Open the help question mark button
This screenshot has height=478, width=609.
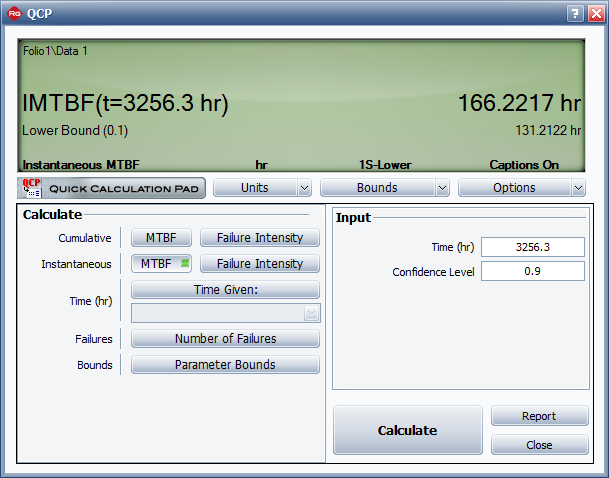click(x=575, y=14)
